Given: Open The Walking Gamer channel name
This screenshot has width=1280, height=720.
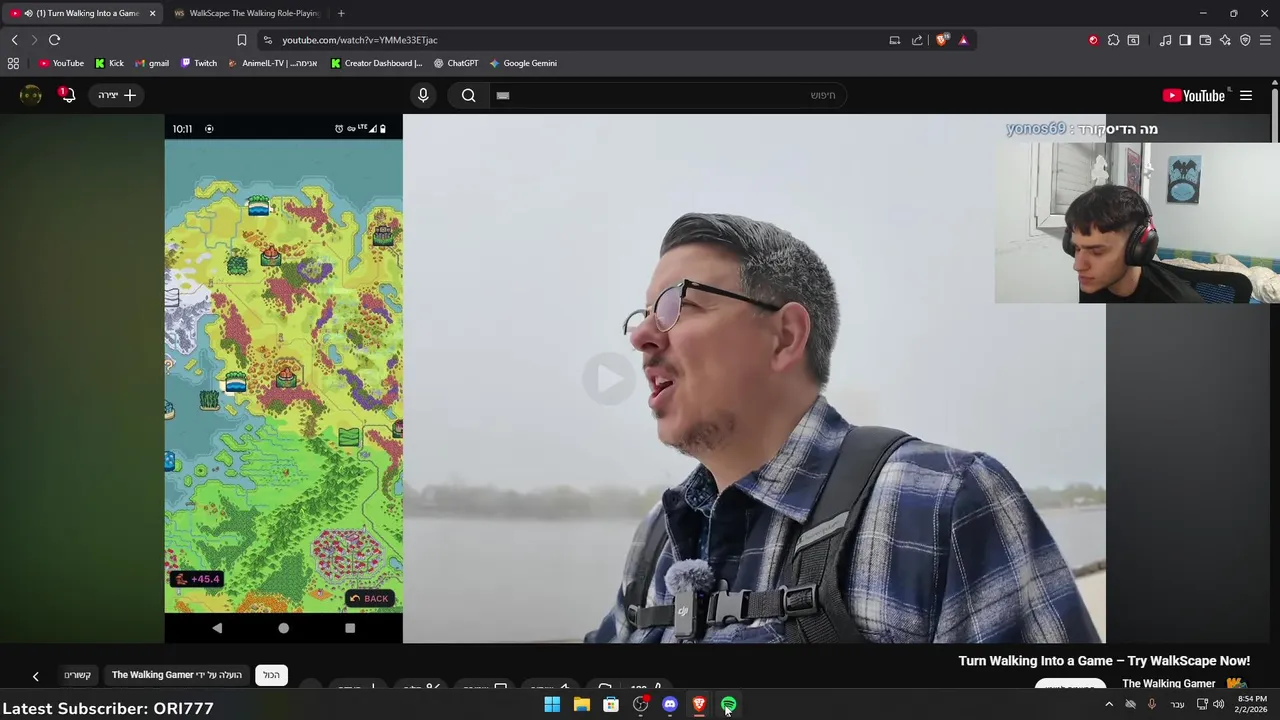Looking at the screenshot, I should point(1168,684).
